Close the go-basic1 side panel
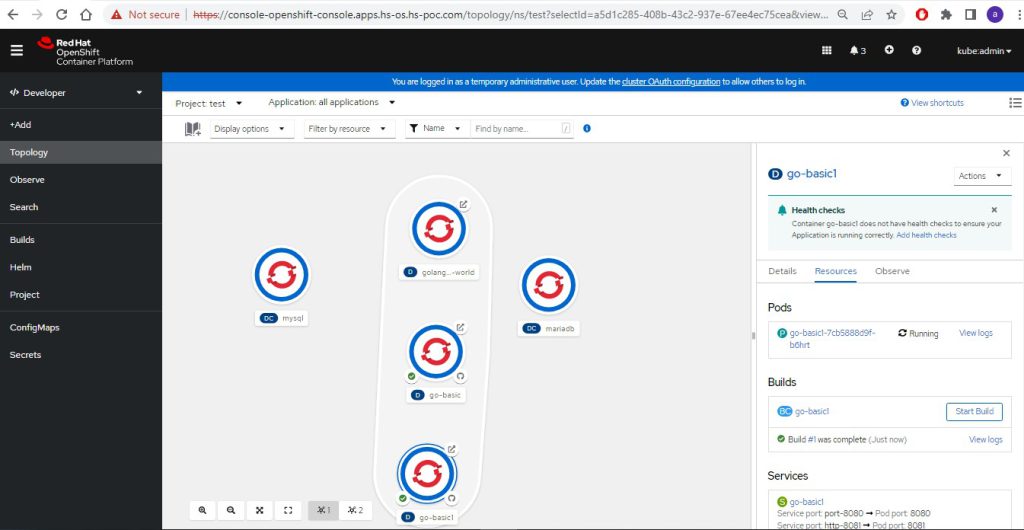Image resolution: width=1024 pixels, height=530 pixels. point(1006,153)
